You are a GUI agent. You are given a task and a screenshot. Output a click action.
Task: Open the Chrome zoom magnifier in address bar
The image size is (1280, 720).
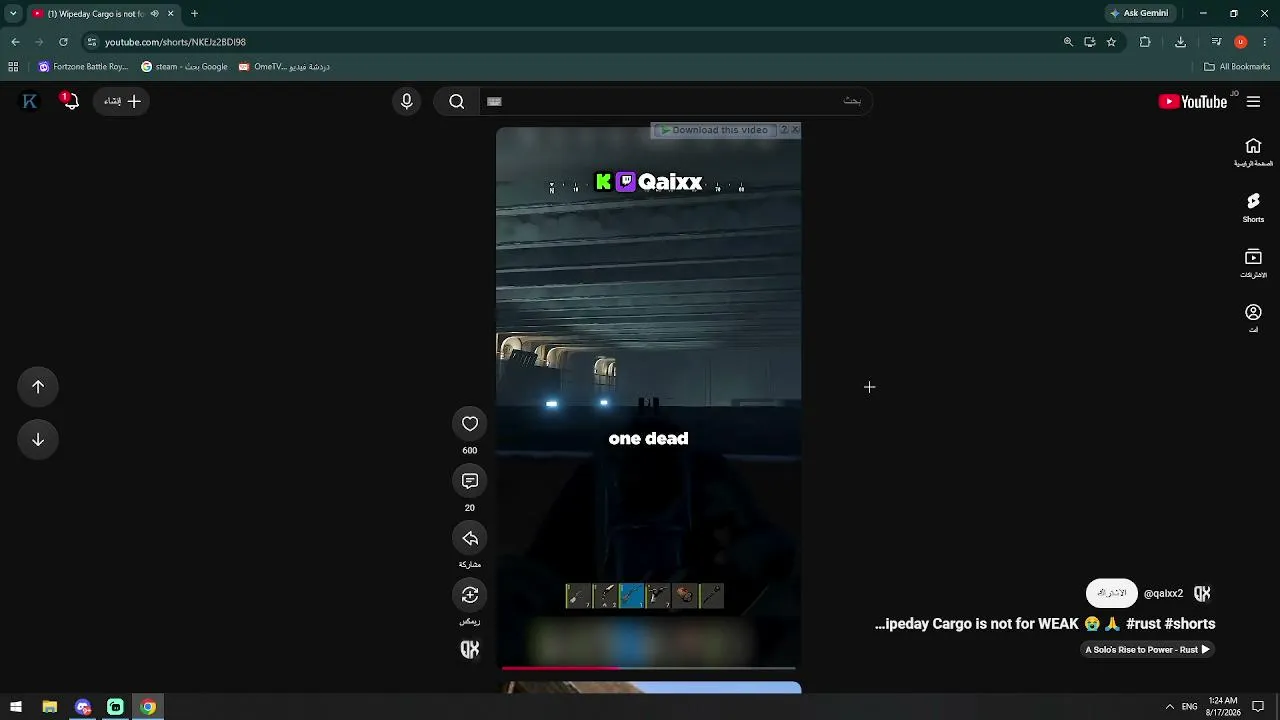(1068, 42)
